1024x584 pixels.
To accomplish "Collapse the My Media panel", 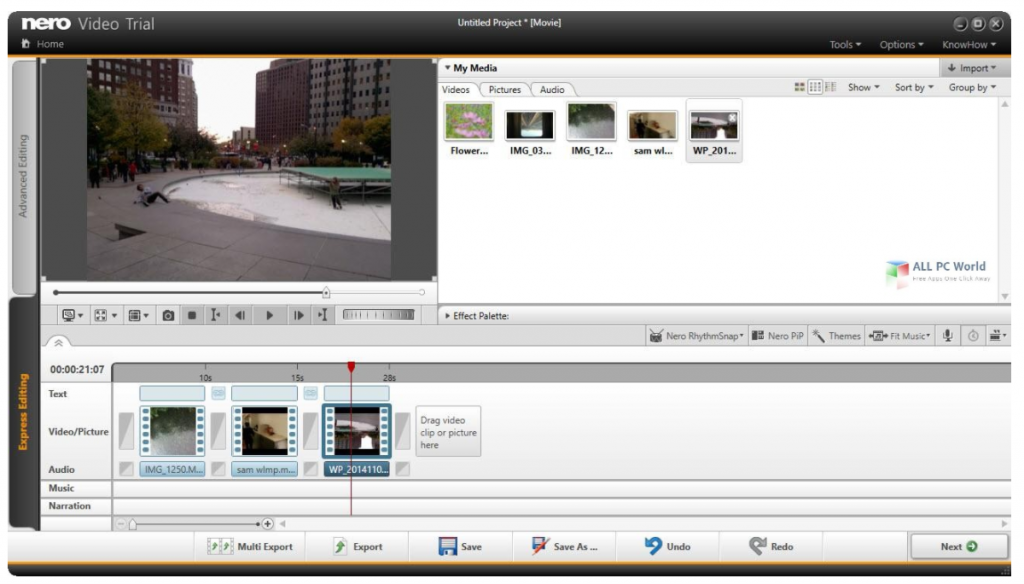I will (447, 67).
